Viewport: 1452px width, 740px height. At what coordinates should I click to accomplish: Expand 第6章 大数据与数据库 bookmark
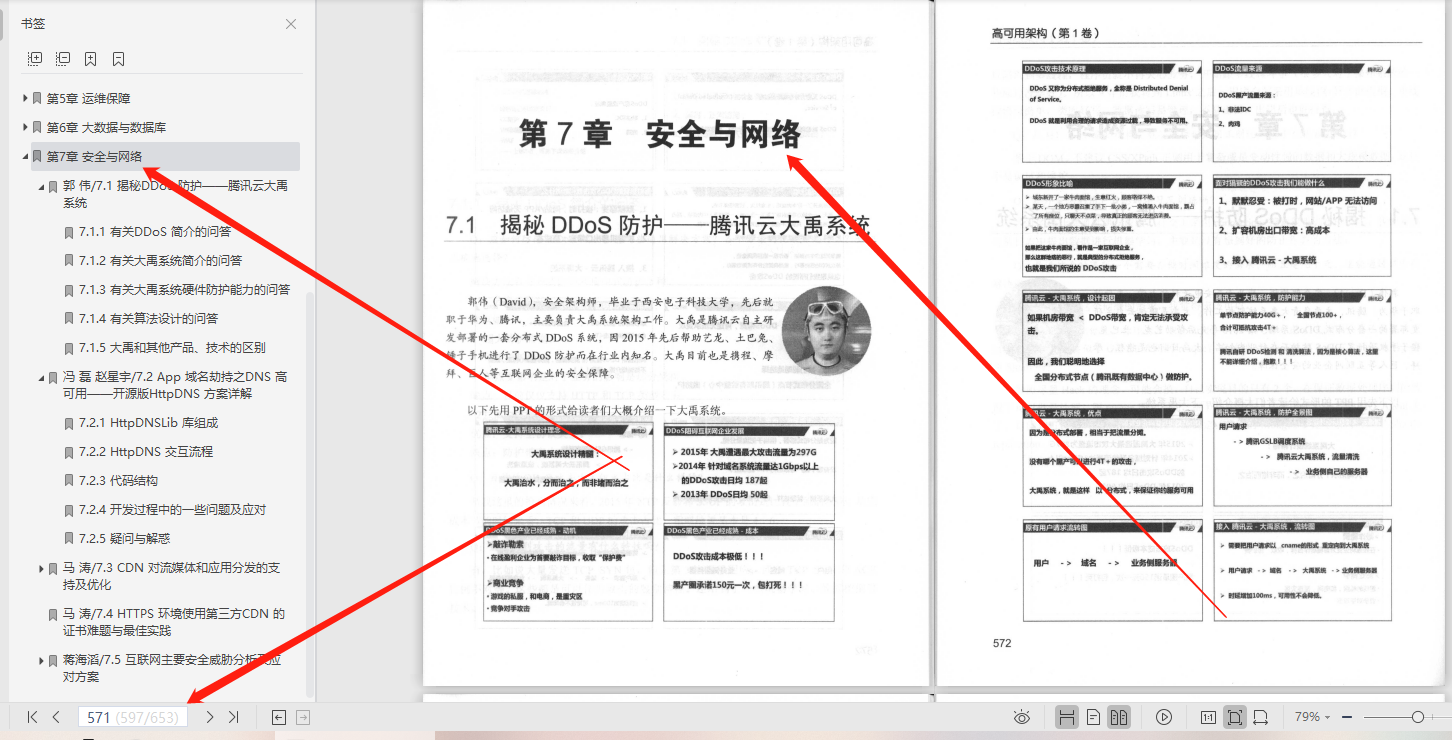25,128
